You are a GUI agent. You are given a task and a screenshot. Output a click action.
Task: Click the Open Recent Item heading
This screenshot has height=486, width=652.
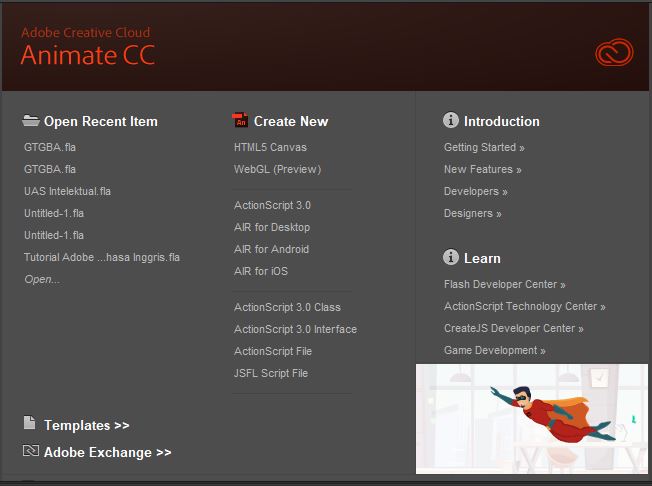101,121
